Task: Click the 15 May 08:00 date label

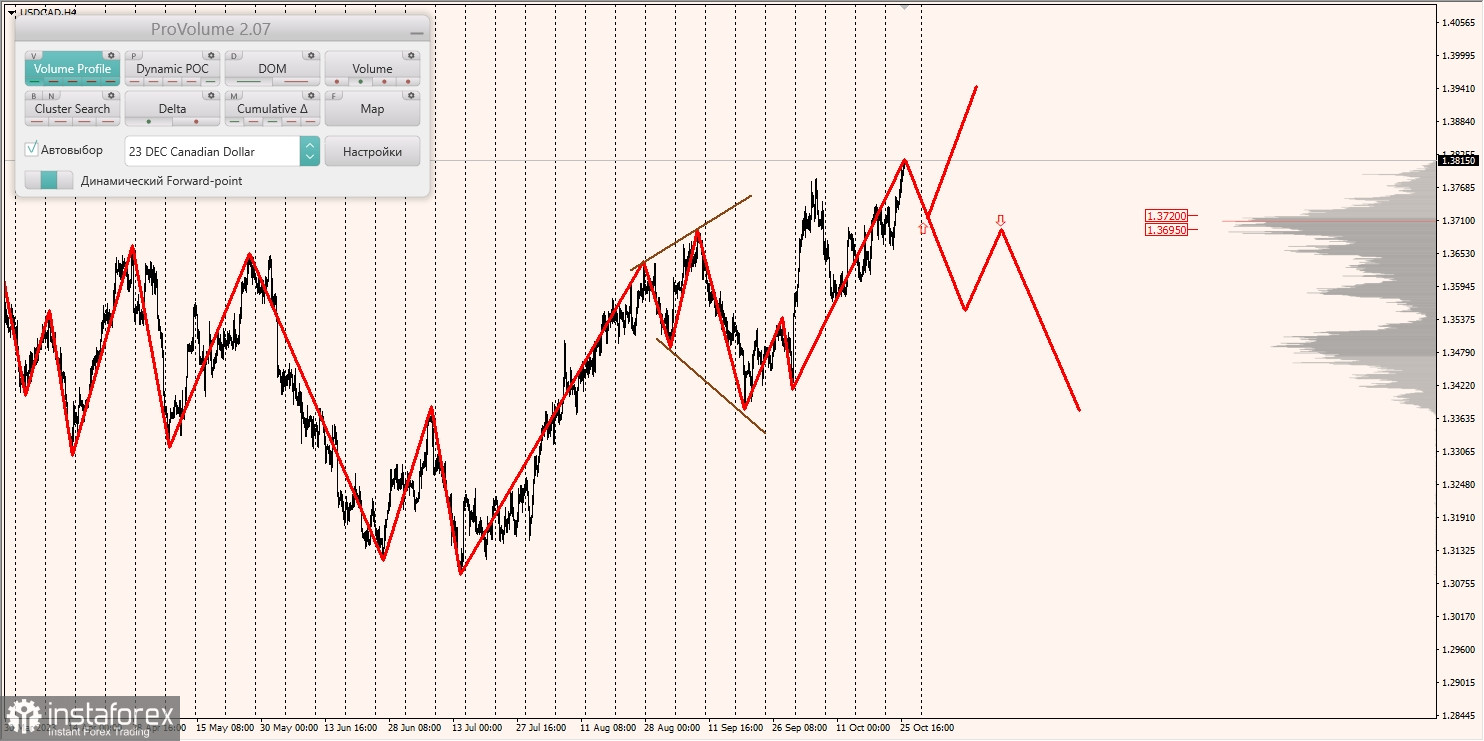Action: pos(224,728)
